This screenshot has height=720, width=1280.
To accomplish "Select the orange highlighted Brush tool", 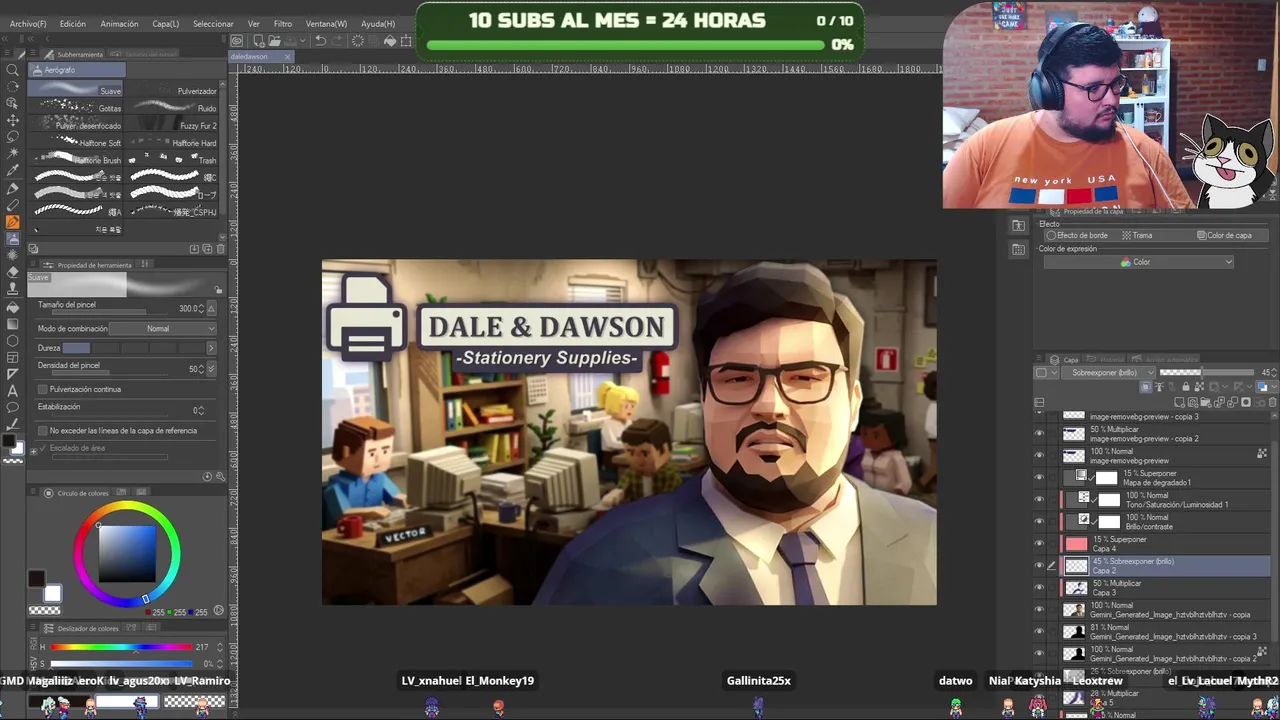I will point(13,221).
